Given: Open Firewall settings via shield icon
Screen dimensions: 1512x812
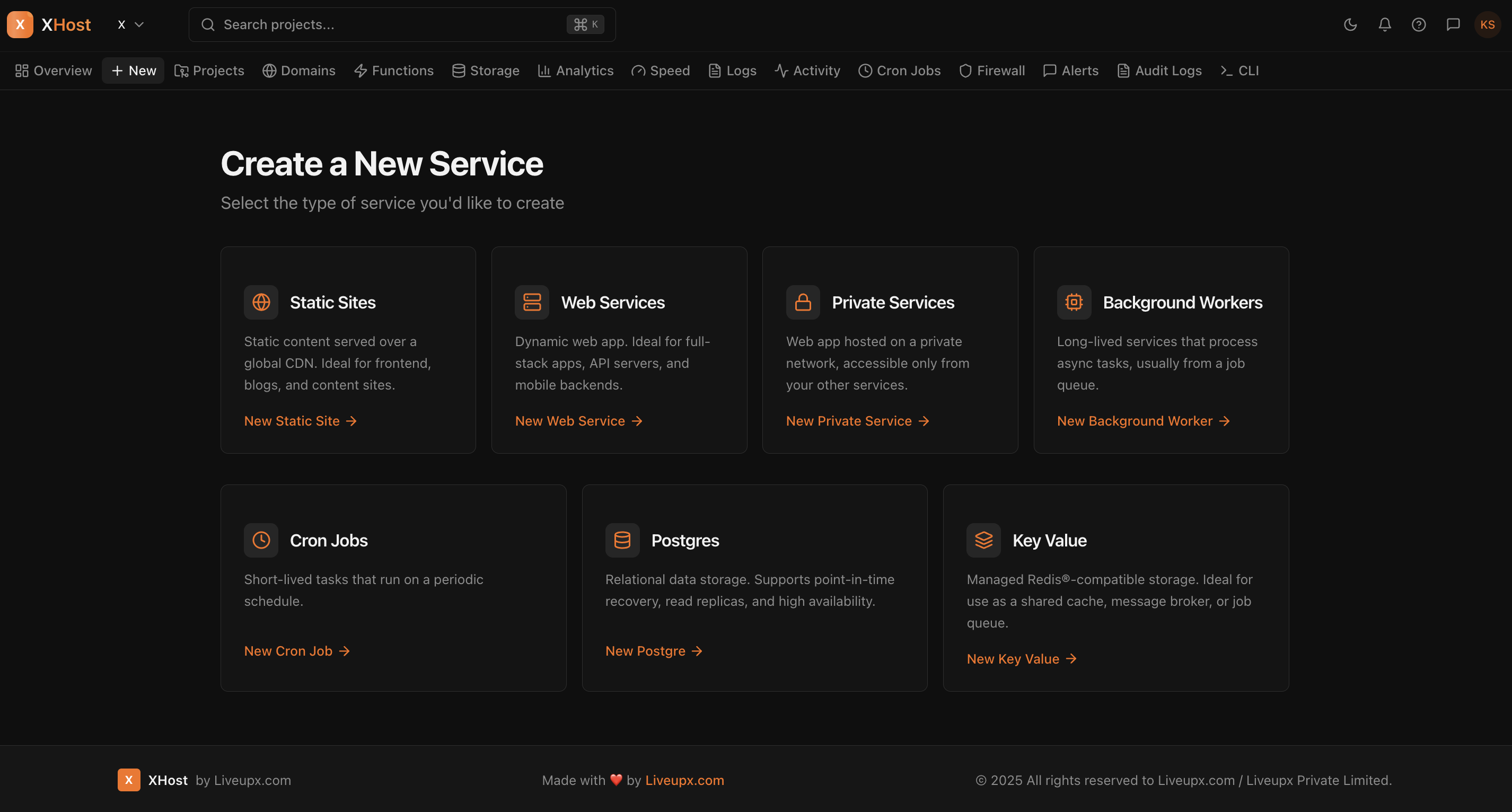Looking at the screenshot, I should point(991,70).
